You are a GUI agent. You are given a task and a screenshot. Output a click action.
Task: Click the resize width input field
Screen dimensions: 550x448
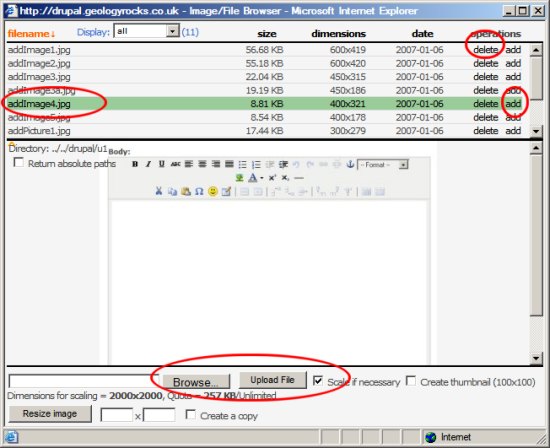(x=117, y=415)
